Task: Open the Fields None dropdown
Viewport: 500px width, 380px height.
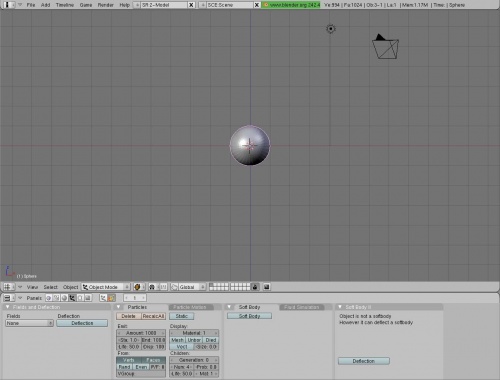Action: (29, 323)
